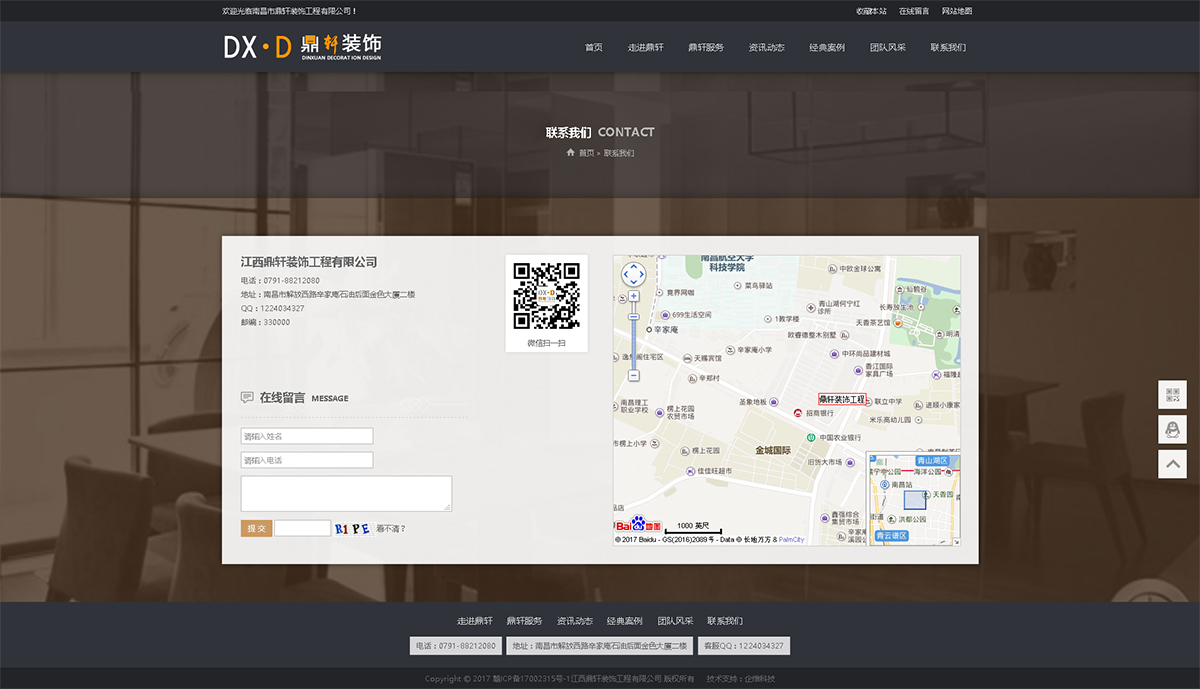1200x689 pixels.
Task: Click the 在线留言 link in top bar
Action: [914, 11]
